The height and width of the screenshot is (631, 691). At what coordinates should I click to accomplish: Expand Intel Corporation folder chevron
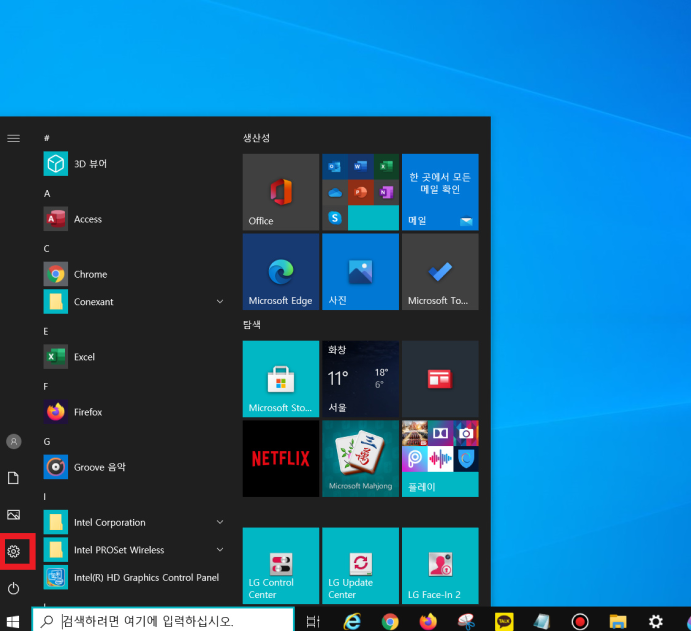pos(220,522)
